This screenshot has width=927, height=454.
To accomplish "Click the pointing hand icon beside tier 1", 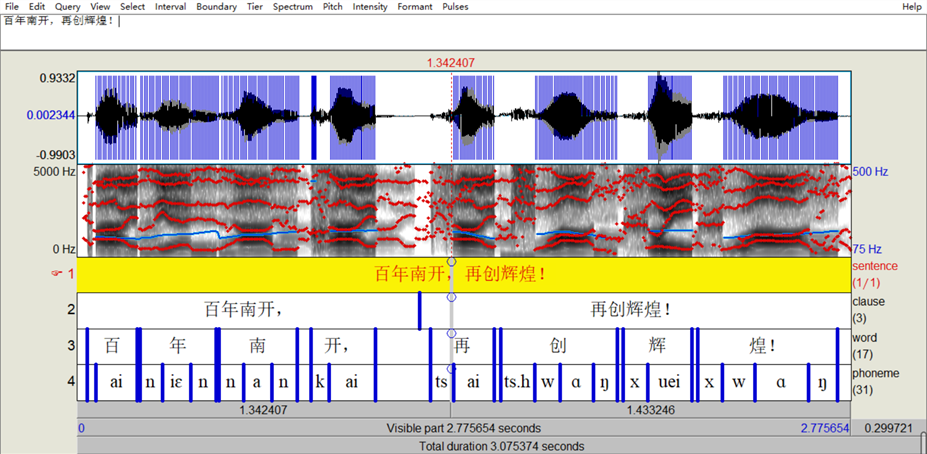I will 57,273.
